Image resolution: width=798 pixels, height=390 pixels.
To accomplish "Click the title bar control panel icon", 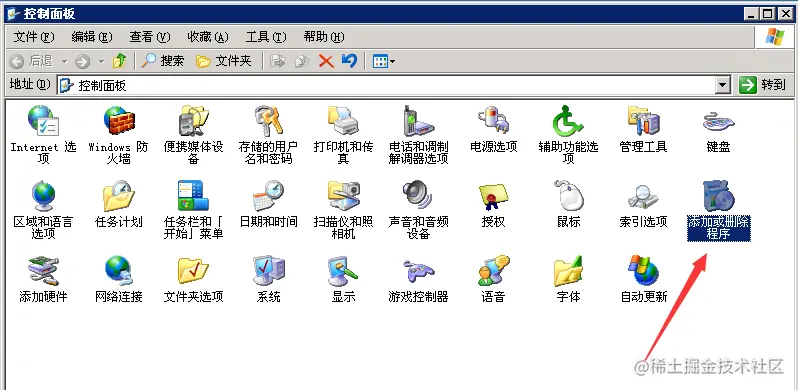I will (14, 13).
